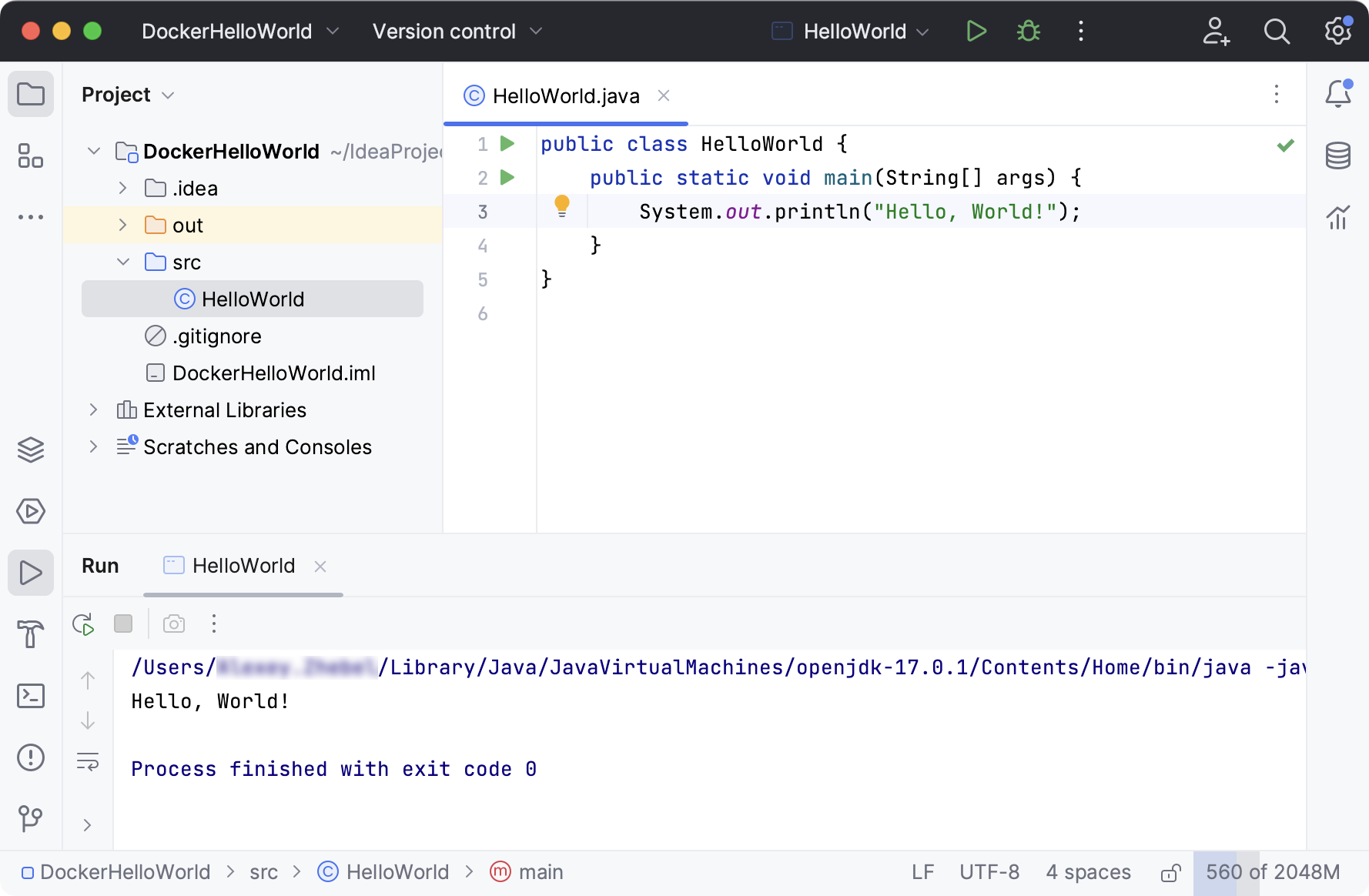Open the Terminal tool window
The image size is (1369, 896).
coord(31,696)
